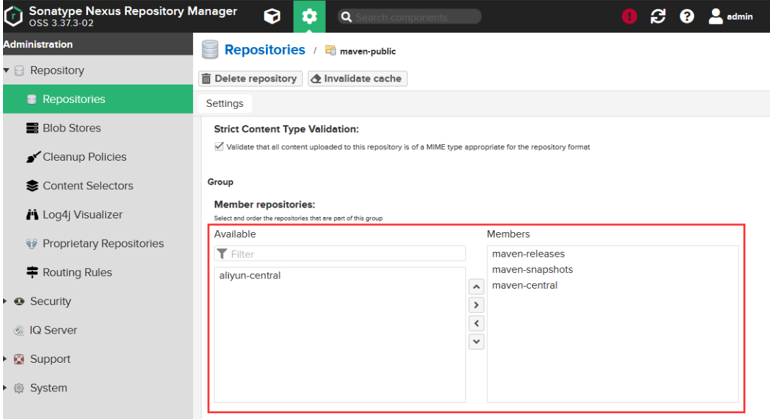Open Content Selectors
This screenshot has height=419, width=770.
click(88, 186)
